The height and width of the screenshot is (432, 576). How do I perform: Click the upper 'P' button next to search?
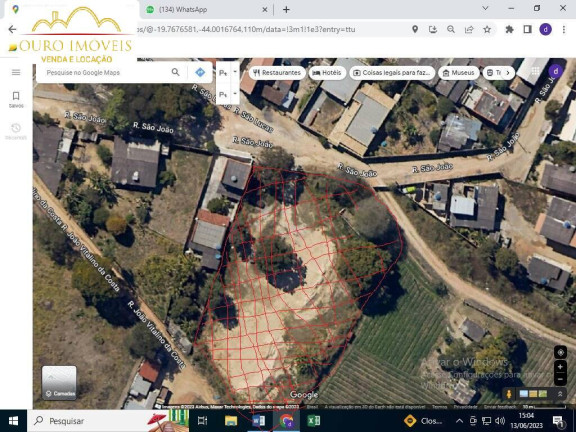[223, 73]
